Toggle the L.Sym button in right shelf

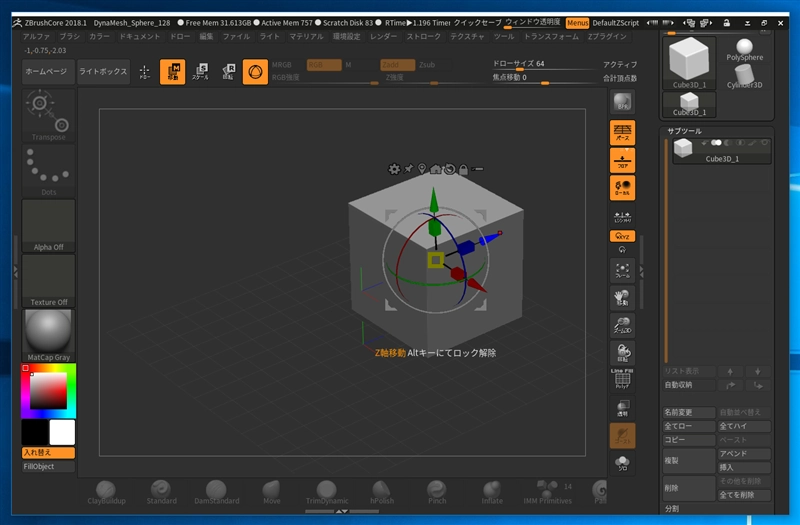coord(622,217)
